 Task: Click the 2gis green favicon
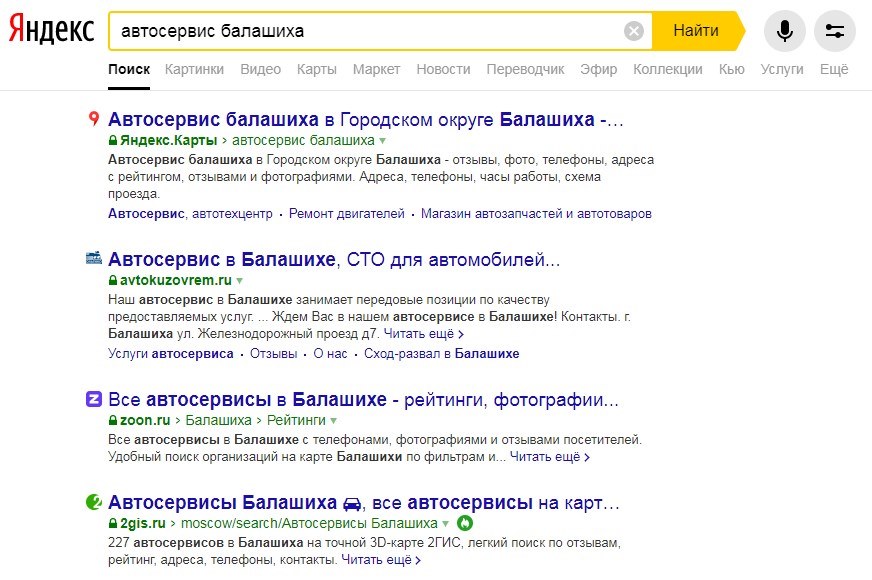click(x=94, y=501)
